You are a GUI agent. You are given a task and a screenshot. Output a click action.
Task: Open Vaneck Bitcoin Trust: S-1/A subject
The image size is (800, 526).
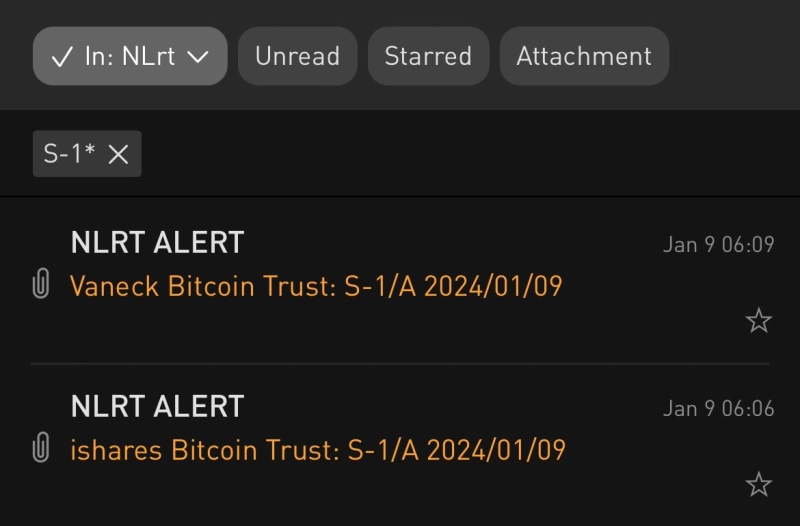click(x=316, y=287)
